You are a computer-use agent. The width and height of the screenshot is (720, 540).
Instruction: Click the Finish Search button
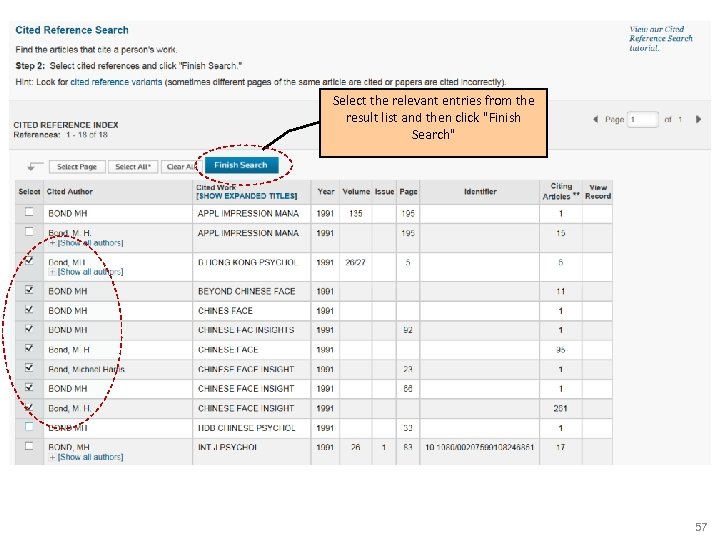pos(242,165)
